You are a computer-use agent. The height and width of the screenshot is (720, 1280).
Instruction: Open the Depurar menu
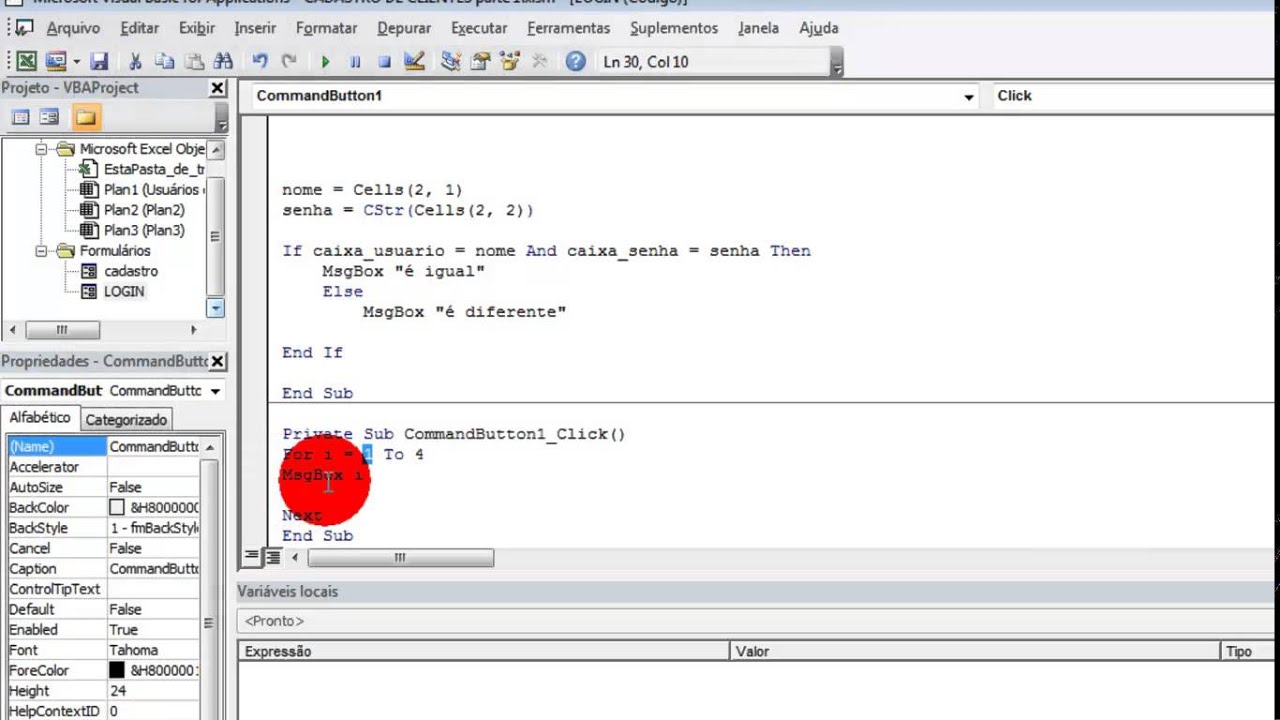405,28
